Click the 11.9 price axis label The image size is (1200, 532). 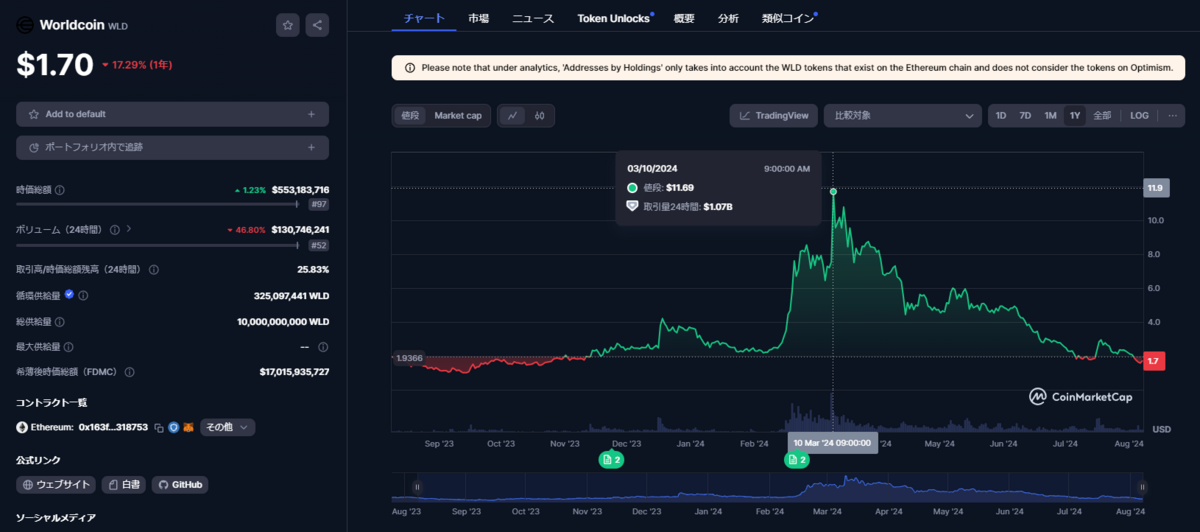[1155, 188]
